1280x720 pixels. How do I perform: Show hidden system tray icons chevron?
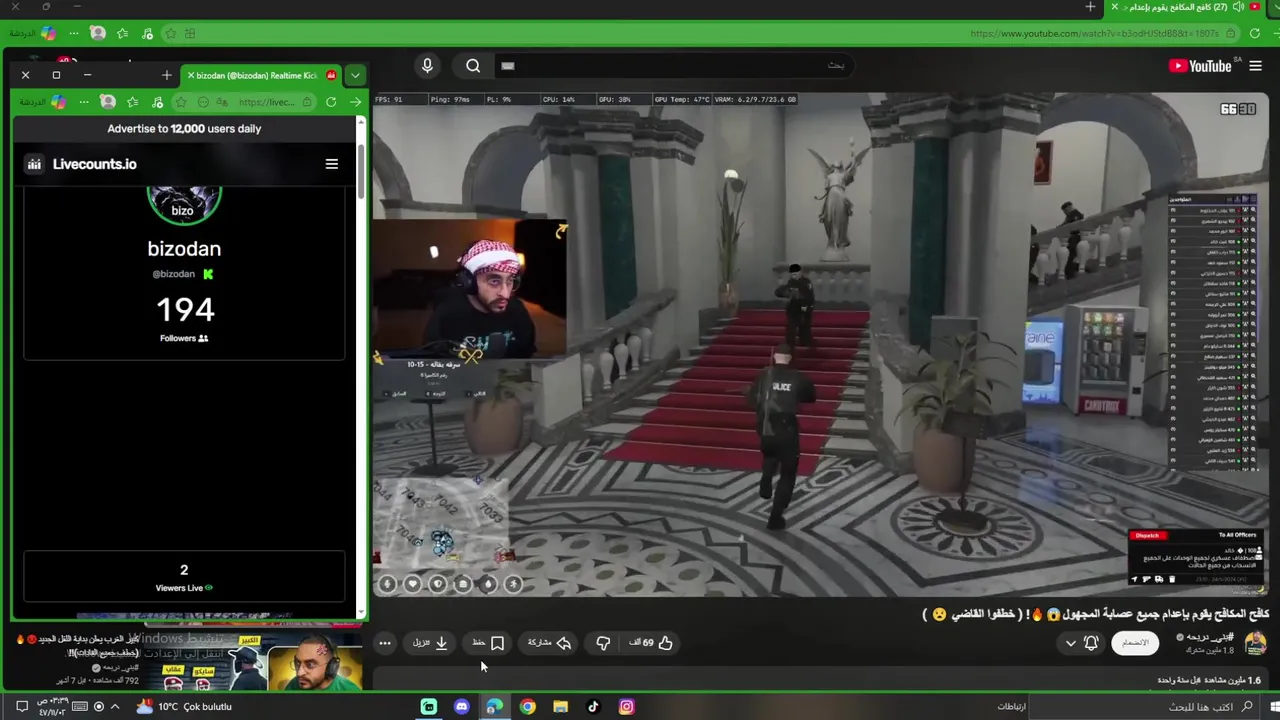point(115,707)
